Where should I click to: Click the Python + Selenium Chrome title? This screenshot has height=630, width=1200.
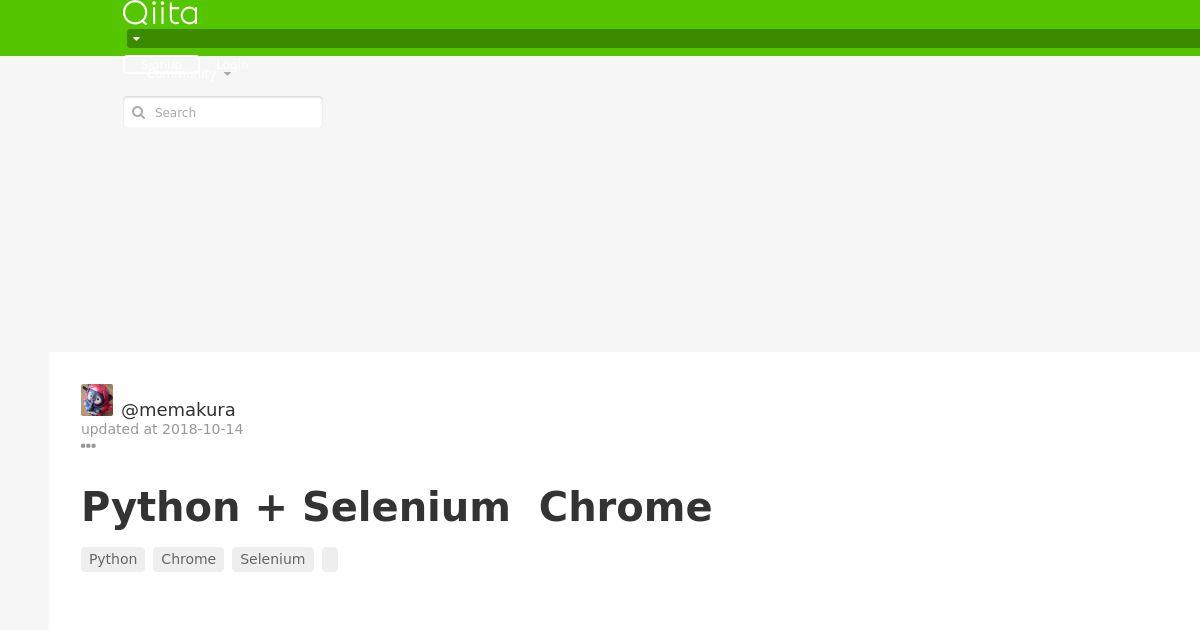(x=397, y=507)
